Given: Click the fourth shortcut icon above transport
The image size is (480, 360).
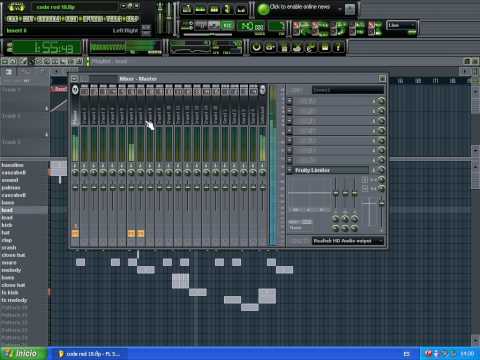Looking at the screenshot, I should (228, 9).
